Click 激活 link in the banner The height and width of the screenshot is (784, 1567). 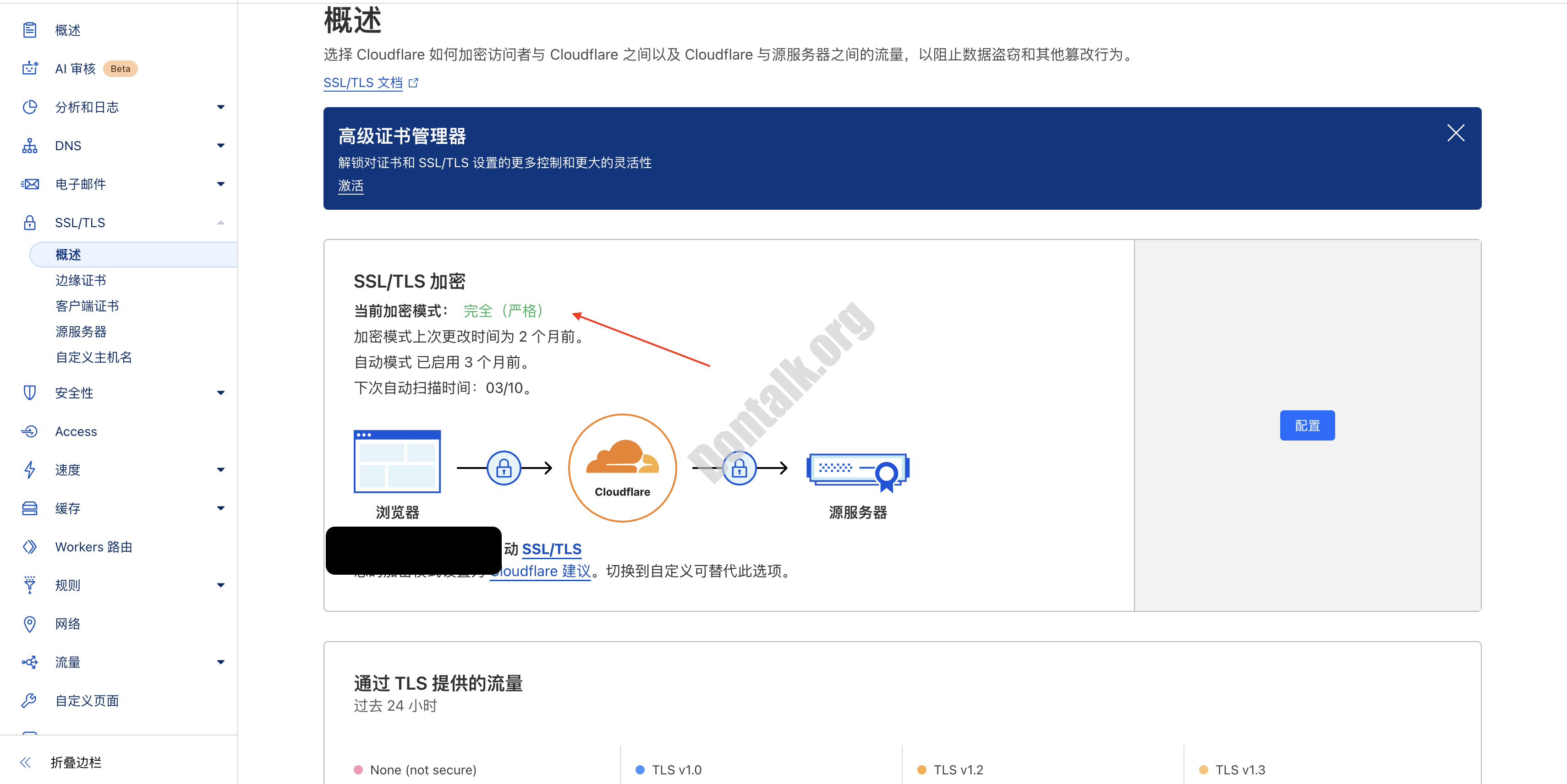click(x=351, y=186)
